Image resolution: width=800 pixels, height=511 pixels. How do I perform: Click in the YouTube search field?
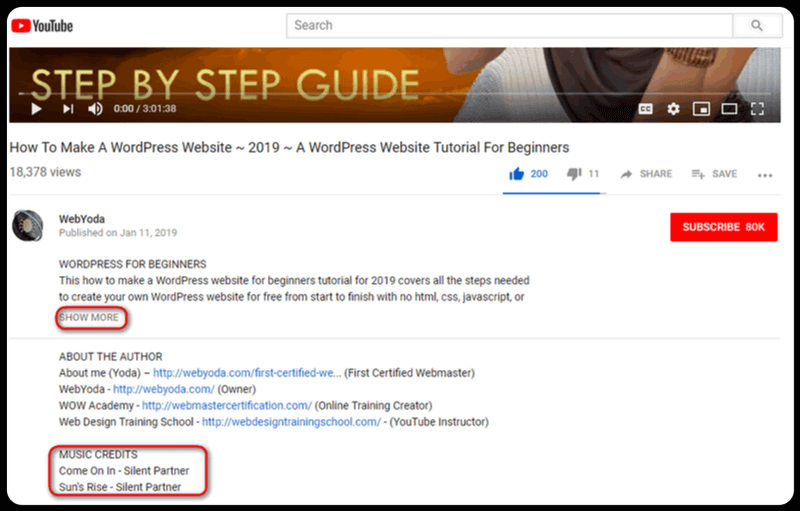pyautogui.click(x=510, y=25)
